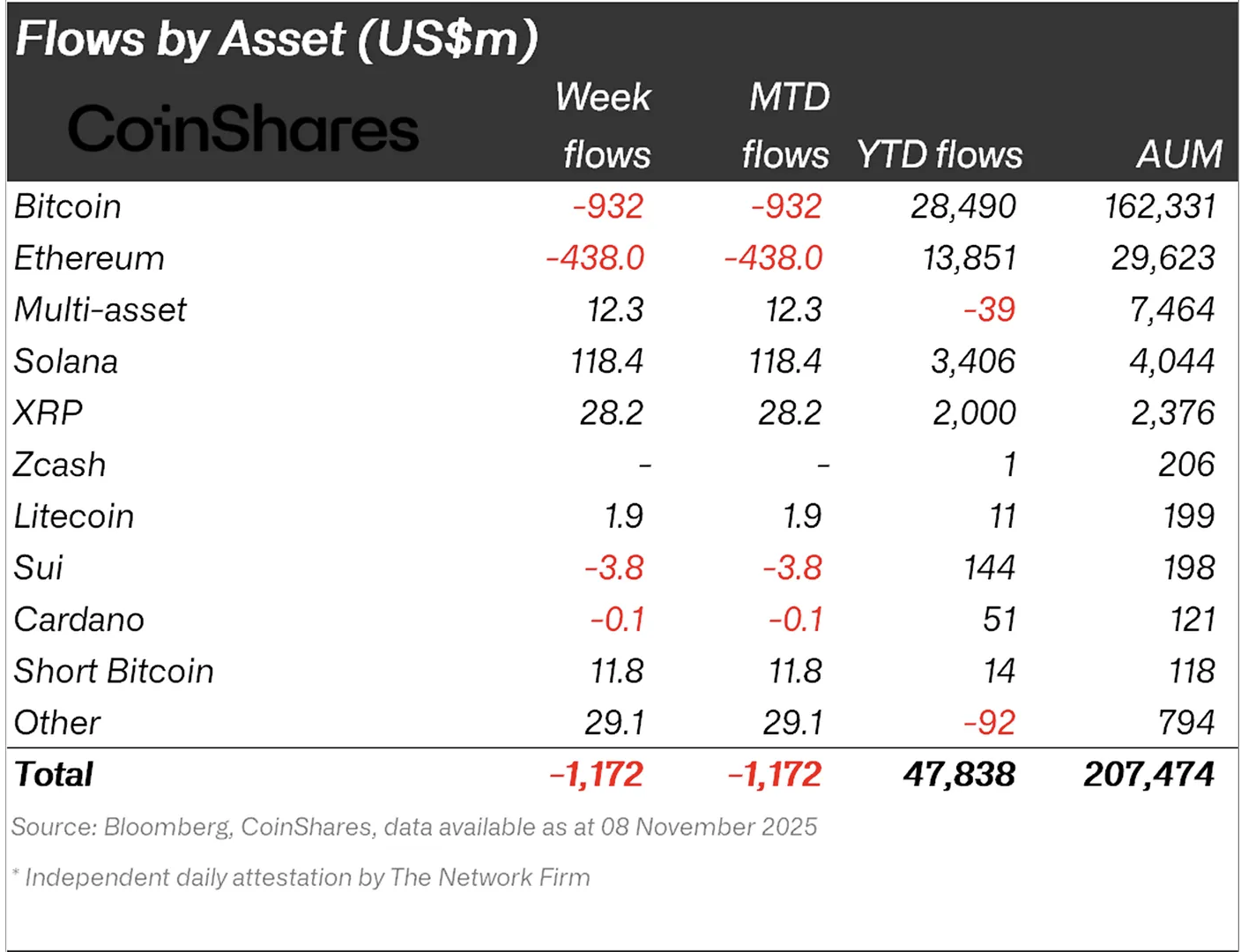Click the Multi-asset row label
This screenshot has height=952, width=1241.
pyautogui.click(x=100, y=309)
